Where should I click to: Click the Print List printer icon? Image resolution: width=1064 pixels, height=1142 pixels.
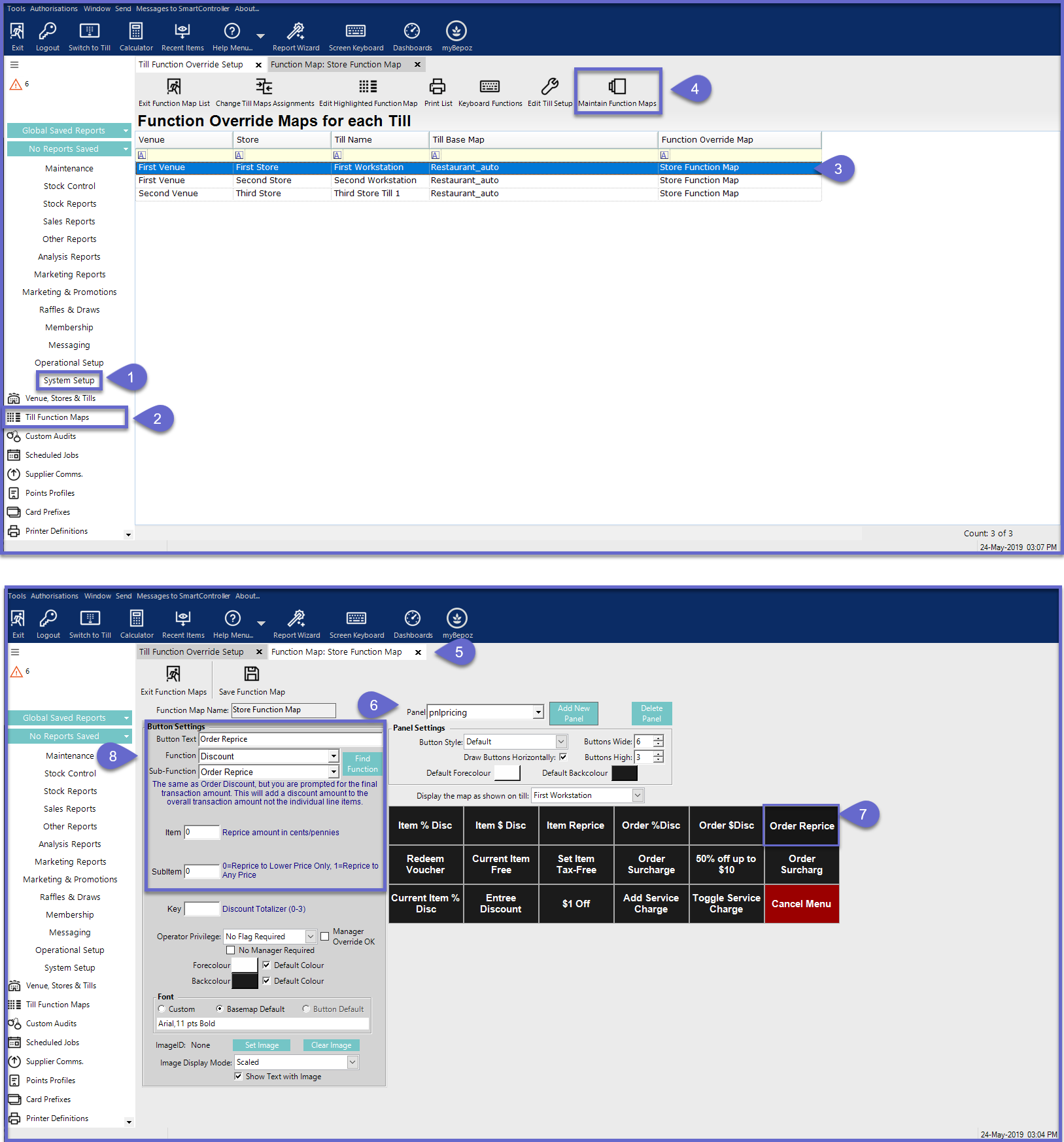click(x=438, y=87)
